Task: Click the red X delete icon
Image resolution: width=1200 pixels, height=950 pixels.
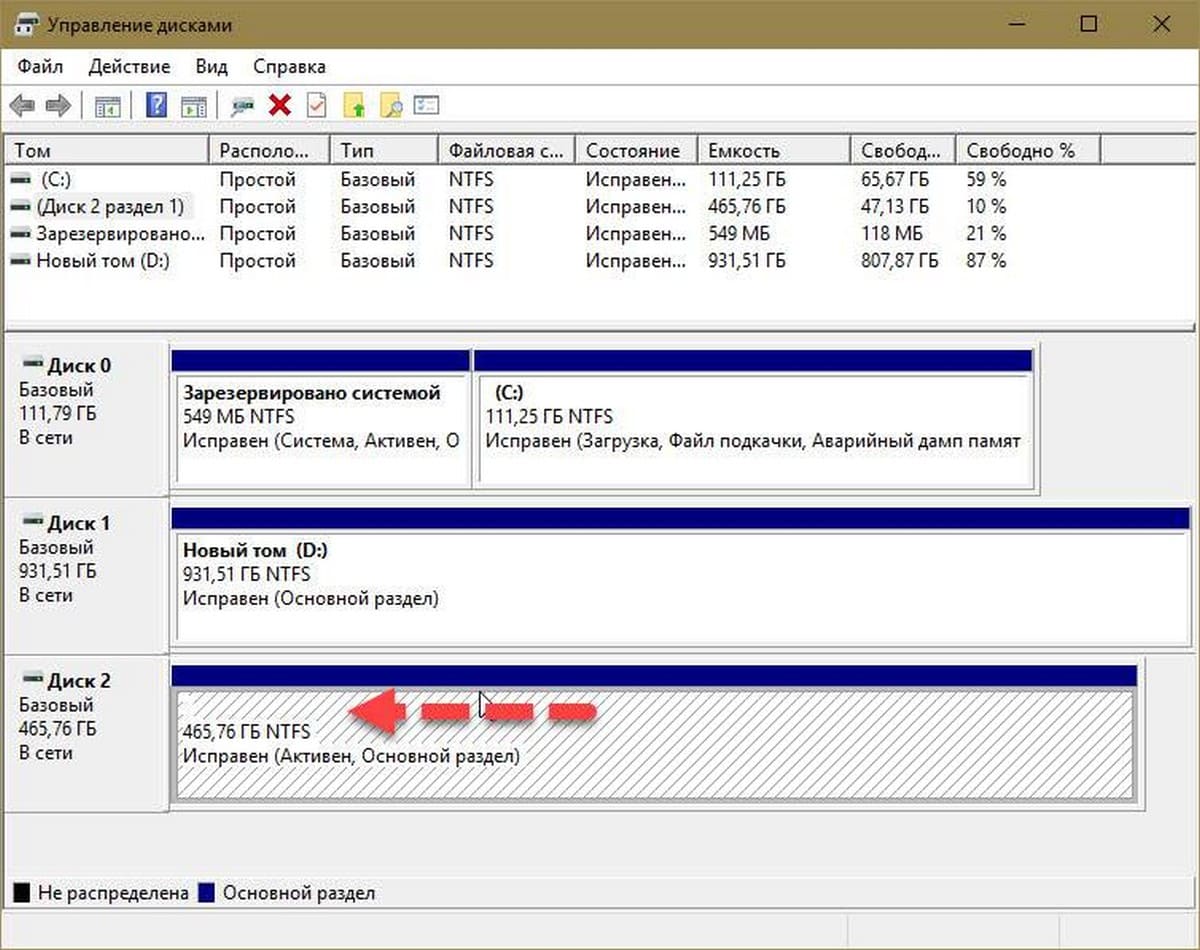Action: [280, 106]
